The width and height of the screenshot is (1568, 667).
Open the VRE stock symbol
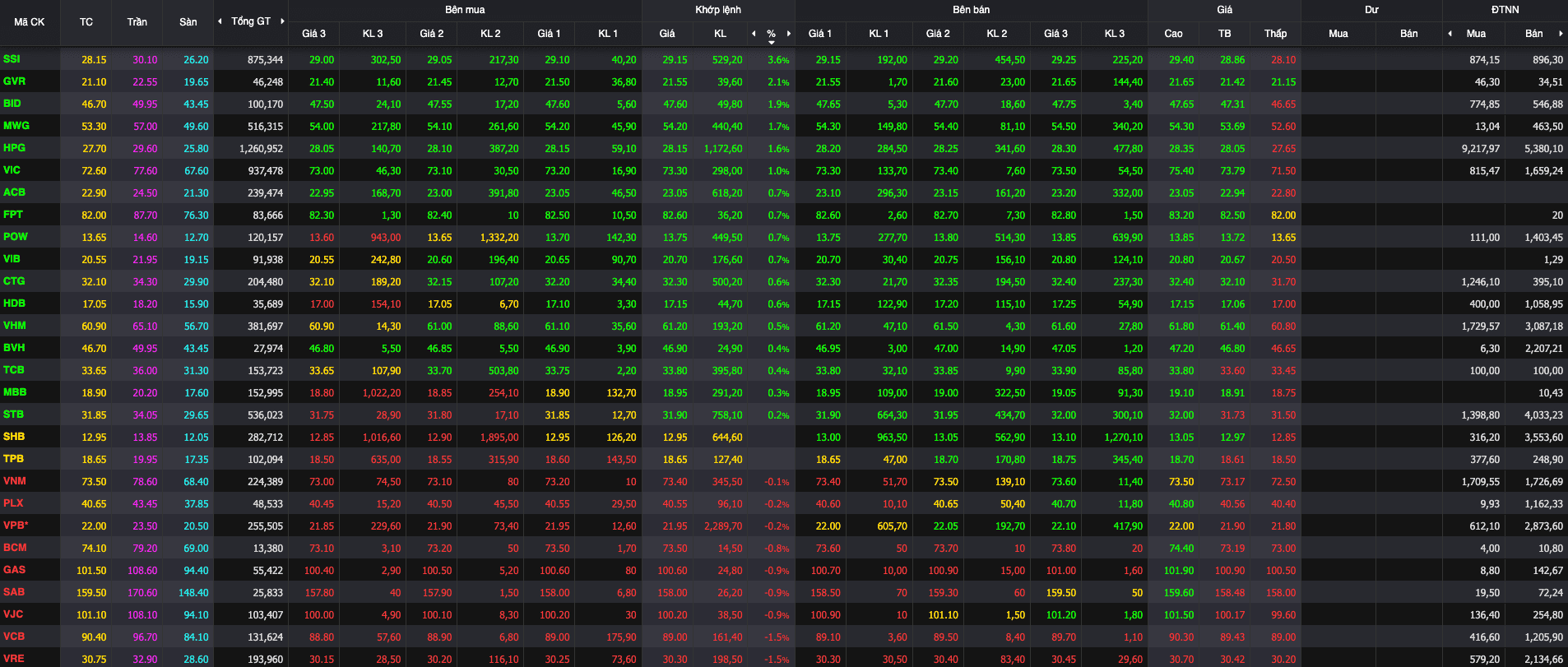click(14, 659)
